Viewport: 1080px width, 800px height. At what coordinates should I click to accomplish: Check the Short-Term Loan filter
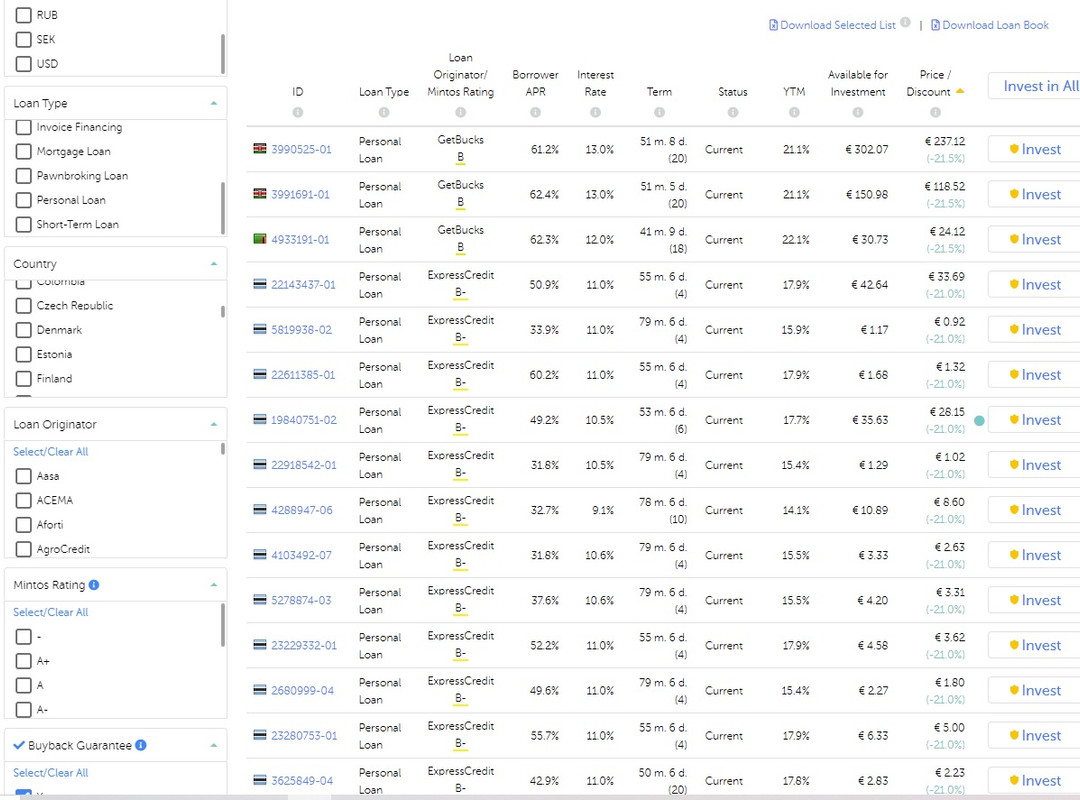coord(23,224)
